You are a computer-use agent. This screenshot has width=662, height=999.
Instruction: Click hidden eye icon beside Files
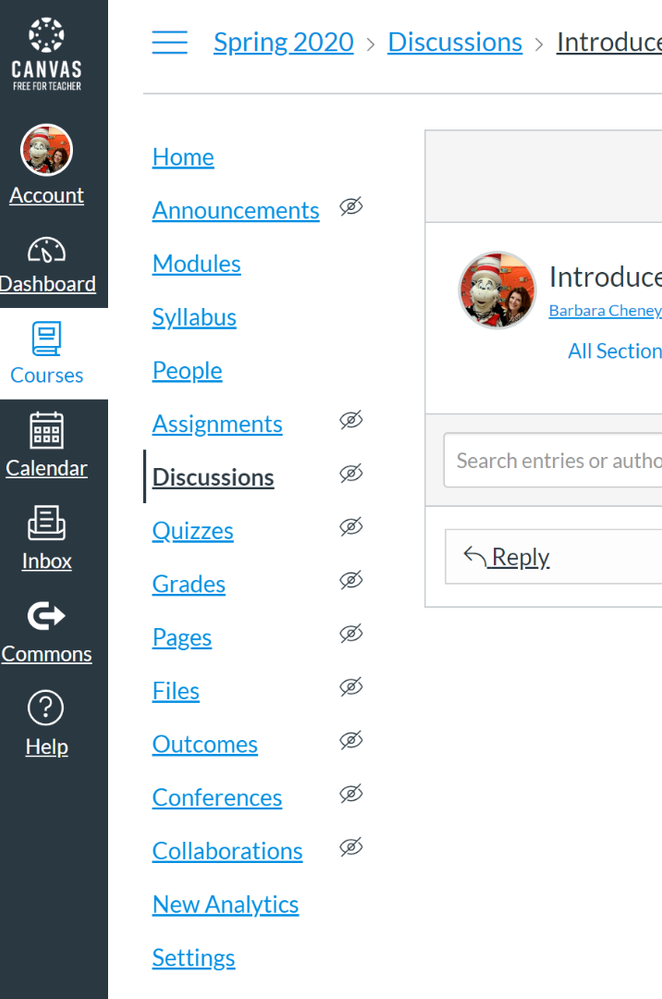coord(351,687)
